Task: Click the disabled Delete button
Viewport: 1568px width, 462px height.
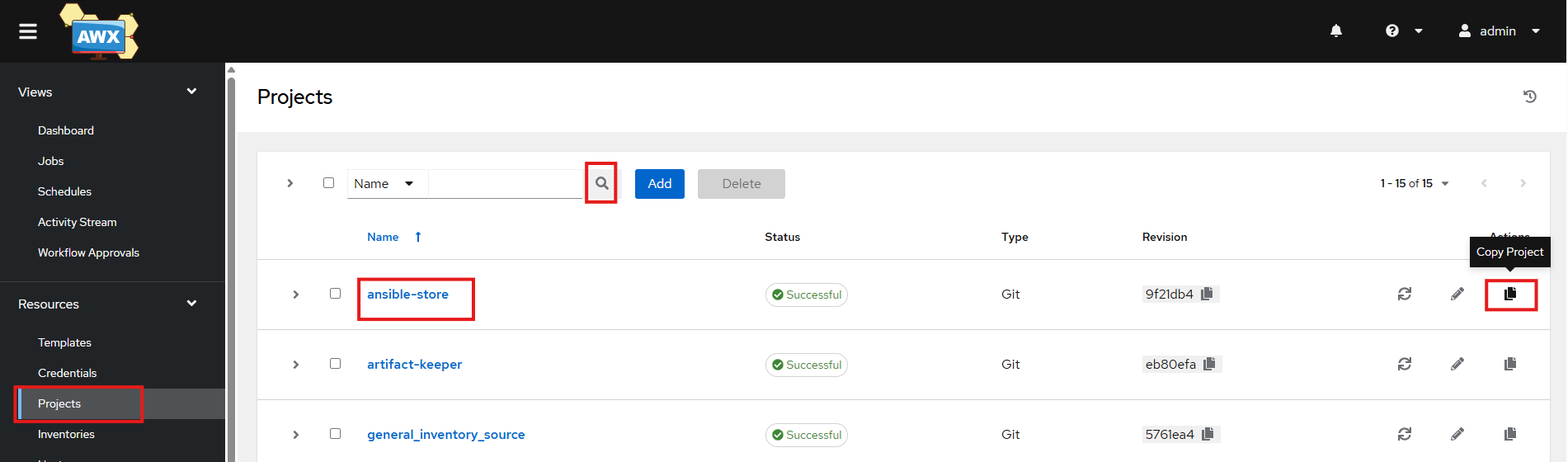Action: coord(742,183)
